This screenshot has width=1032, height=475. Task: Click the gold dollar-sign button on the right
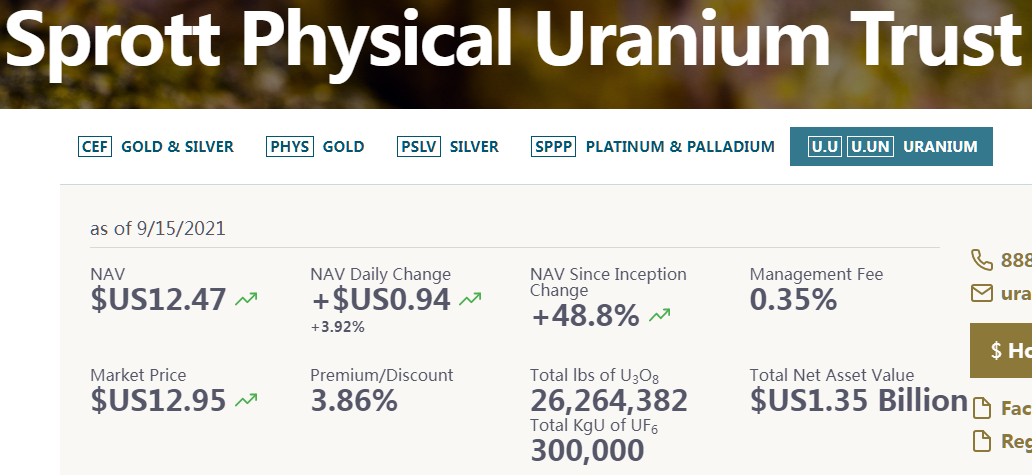point(1001,350)
